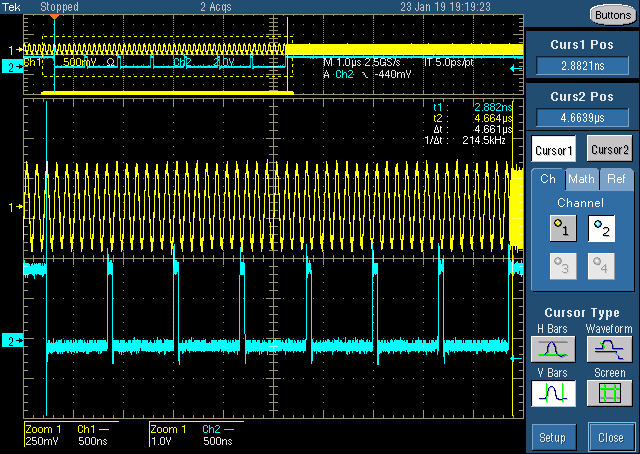Open the Ch source tab

tap(547, 179)
